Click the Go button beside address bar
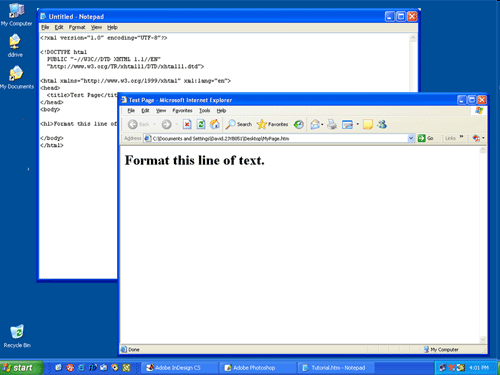Screen dimensions: 500x375 pyautogui.click(x=426, y=138)
